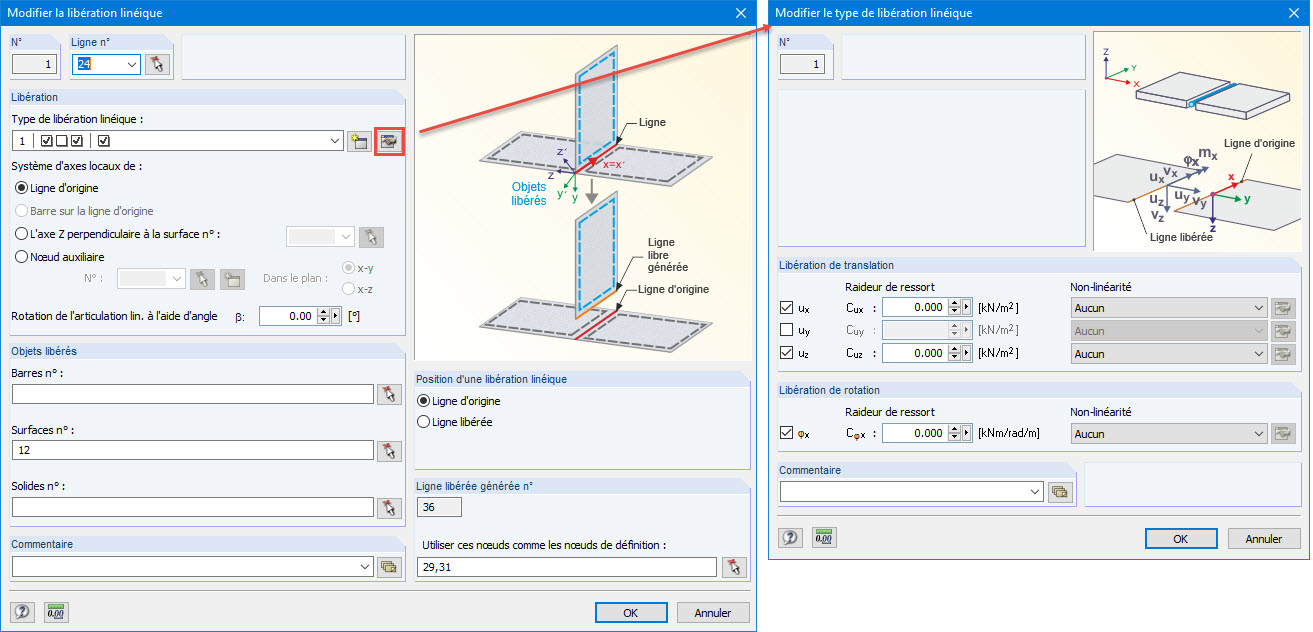The height and width of the screenshot is (632, 1313).
Task: Toggle uz translation release checkbox
Action: 787,354
